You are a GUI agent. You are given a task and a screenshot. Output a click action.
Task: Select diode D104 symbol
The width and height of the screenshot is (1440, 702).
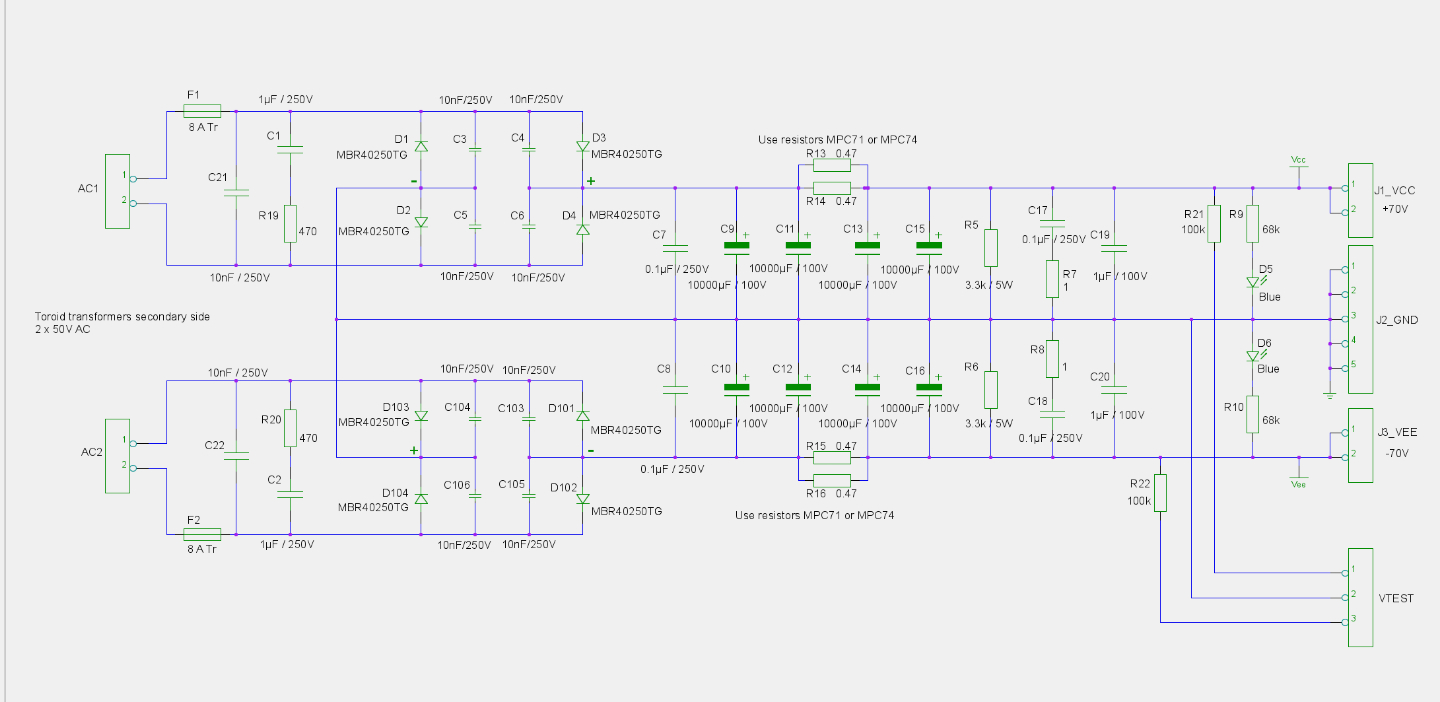tap(421, 498)
